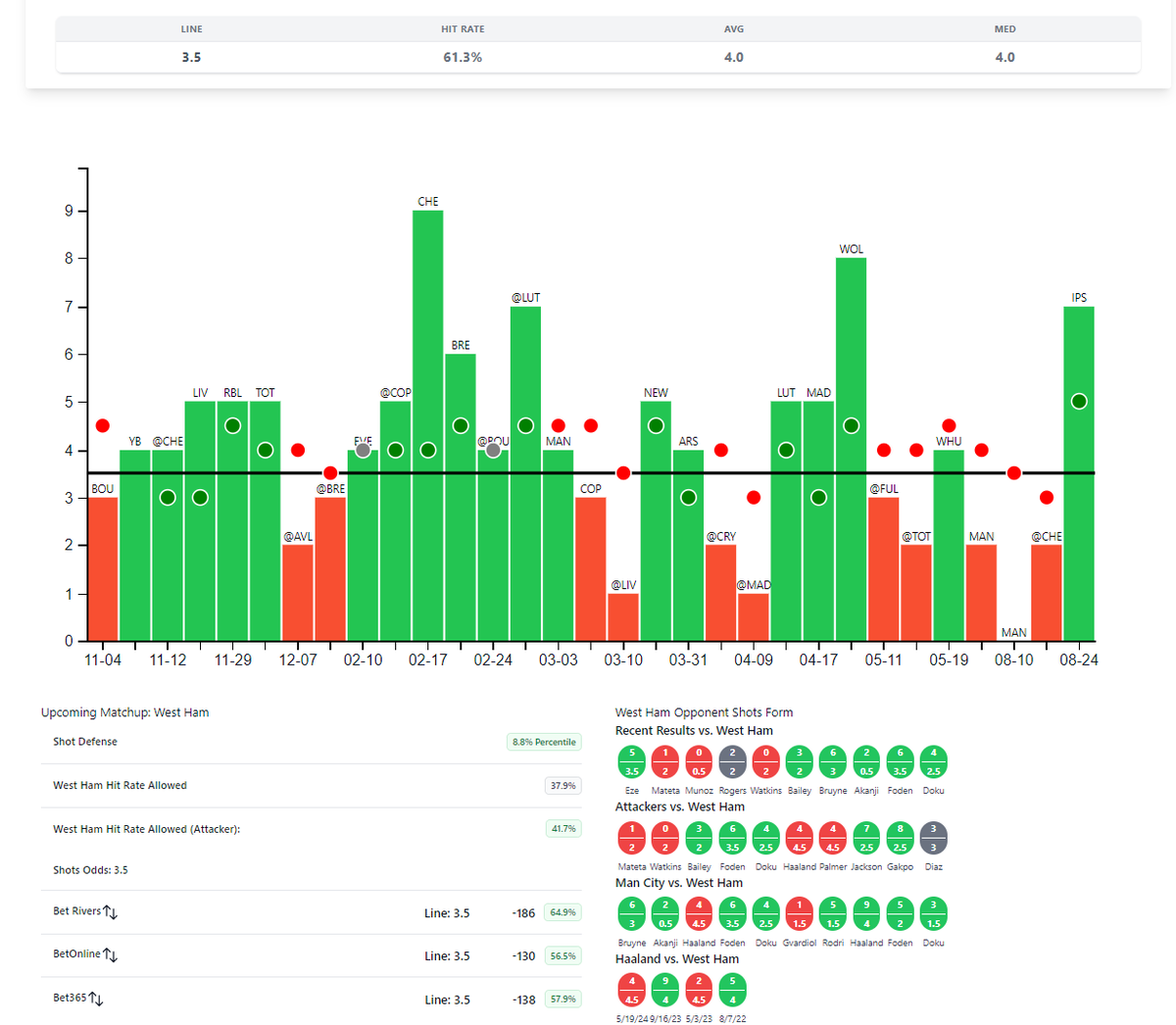
Task: Click the HIT RATE column header
Action: (x=463, y=29)
